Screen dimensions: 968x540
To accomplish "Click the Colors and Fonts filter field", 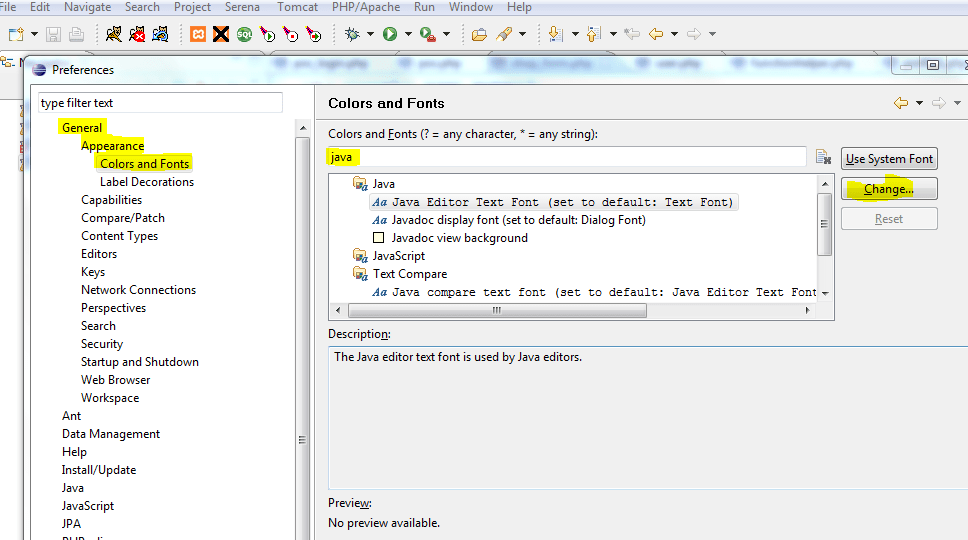I will coord(567,157).
